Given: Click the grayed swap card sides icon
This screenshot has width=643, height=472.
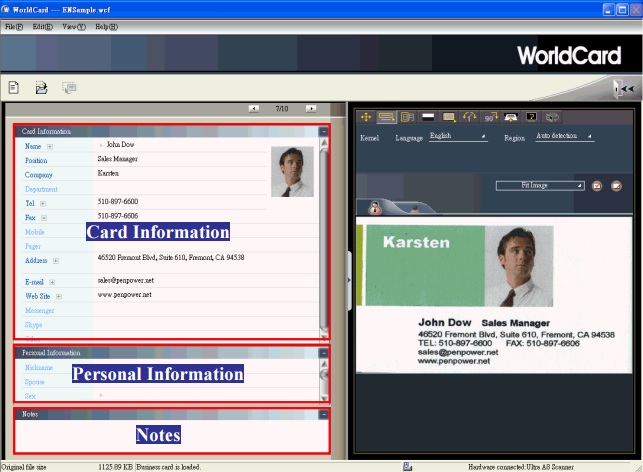Looking at the screenshot, I should (x=552, y=117).
